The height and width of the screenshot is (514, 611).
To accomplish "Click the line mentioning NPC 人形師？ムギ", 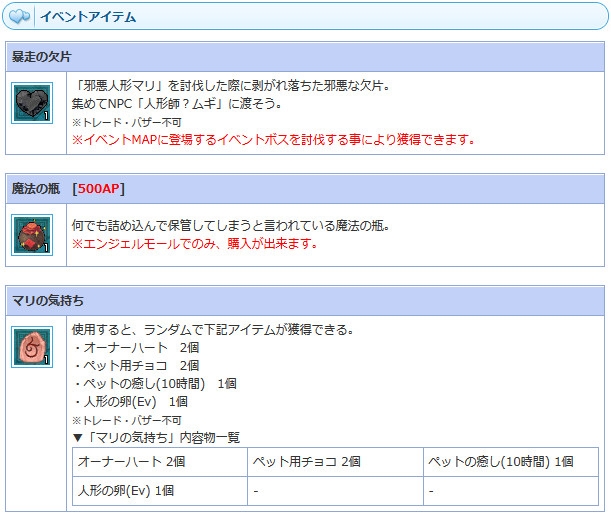I will click(177, 104).
